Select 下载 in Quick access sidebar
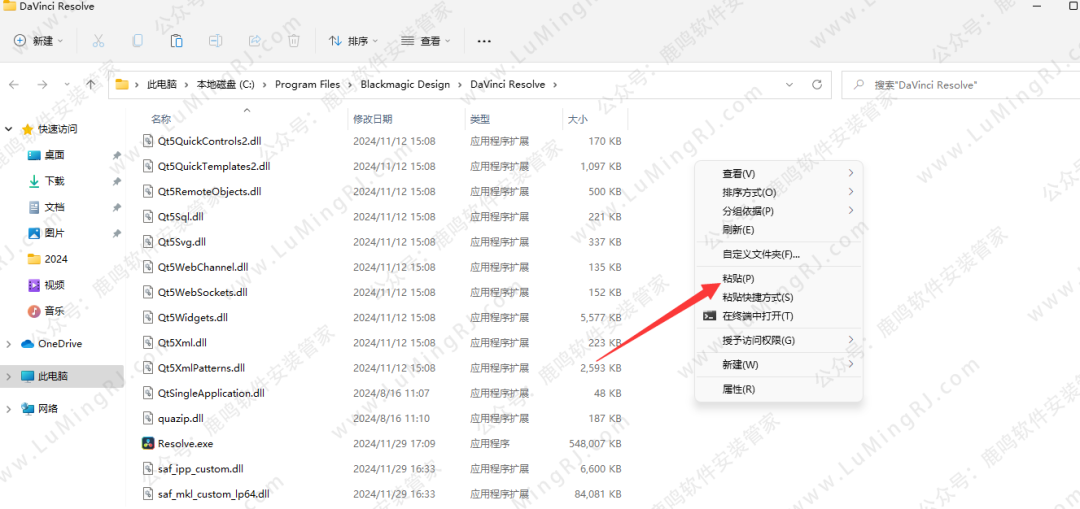The height and width of the screenshot is (509, 1080). coord(54,181)
